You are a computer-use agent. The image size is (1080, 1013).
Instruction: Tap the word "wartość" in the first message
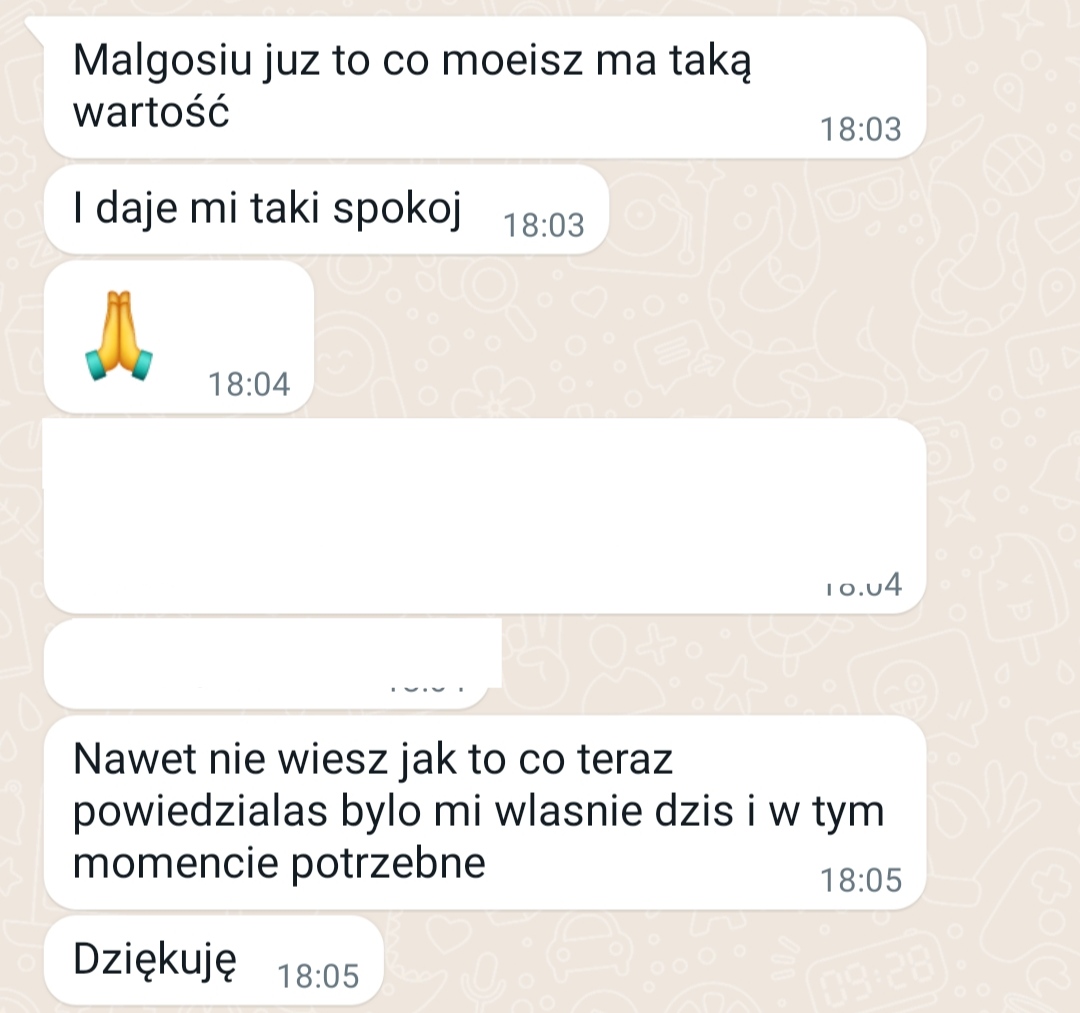point(151,112)
